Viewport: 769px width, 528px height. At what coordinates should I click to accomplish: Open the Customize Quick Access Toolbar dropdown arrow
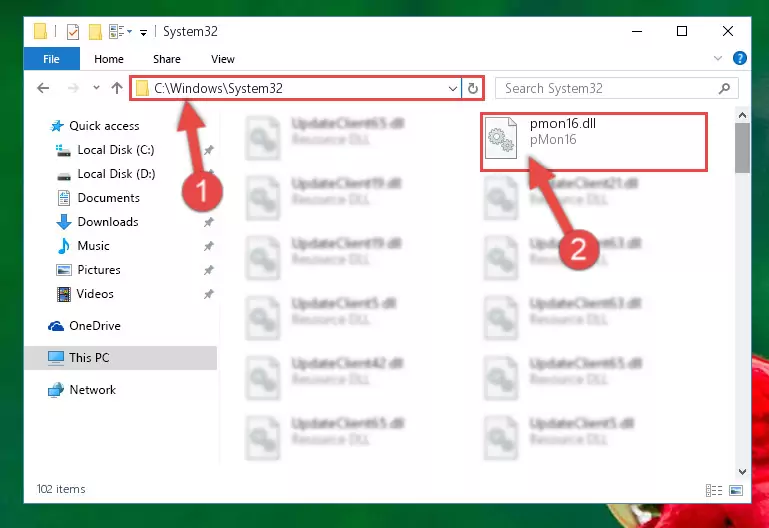click(x=143, y=33)
